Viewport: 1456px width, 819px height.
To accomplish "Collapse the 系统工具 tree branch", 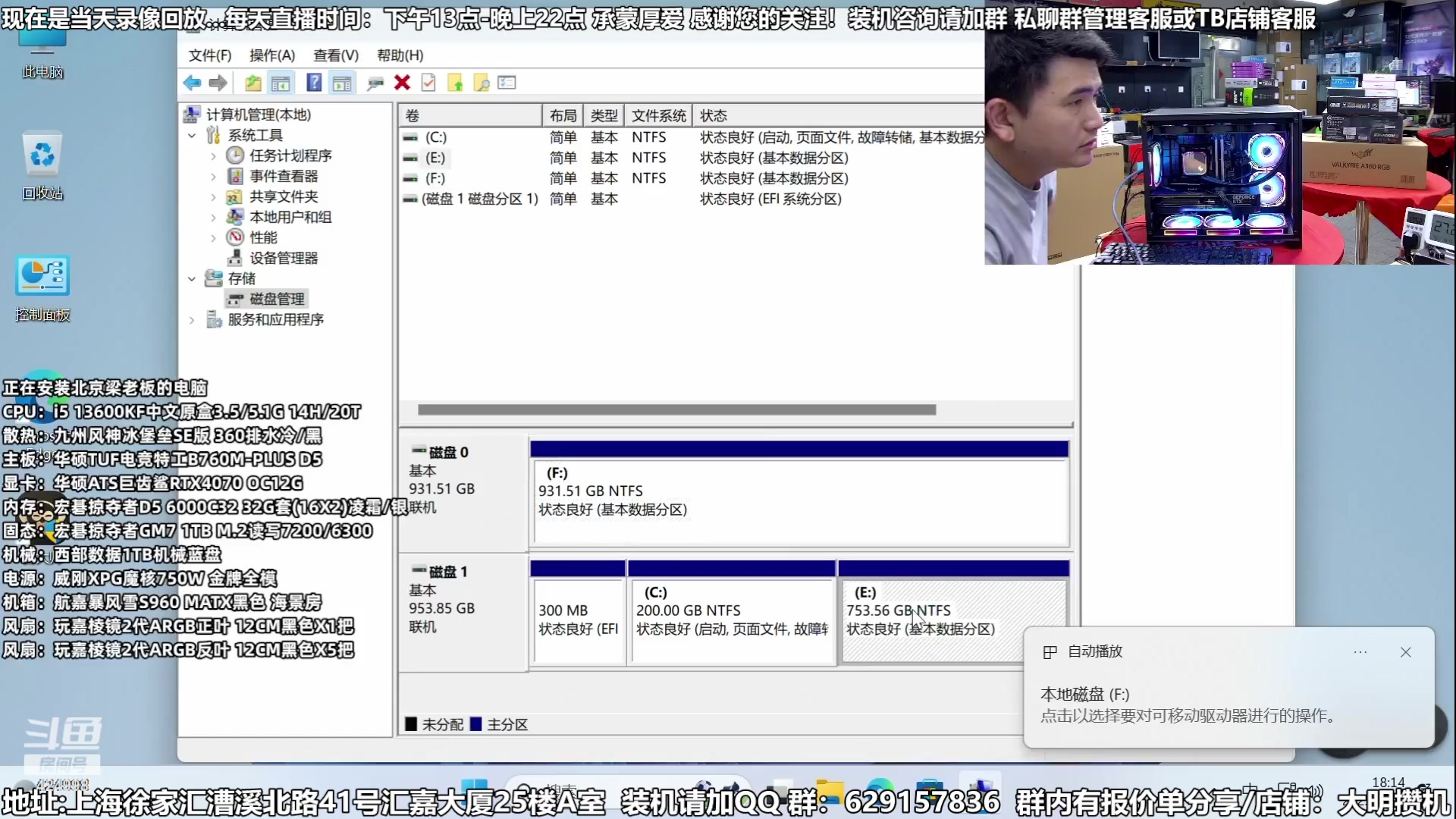I will [x=192, y=135].
